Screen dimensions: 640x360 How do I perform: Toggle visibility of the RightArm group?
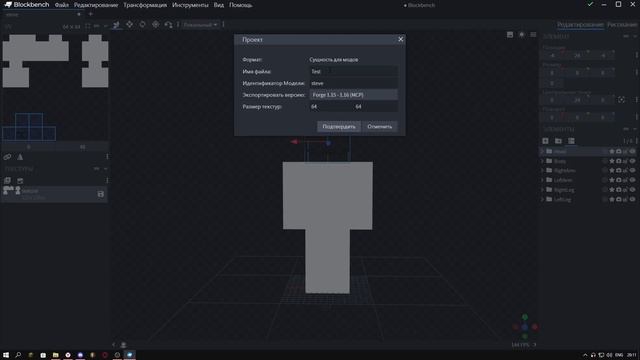coord(632,171)
